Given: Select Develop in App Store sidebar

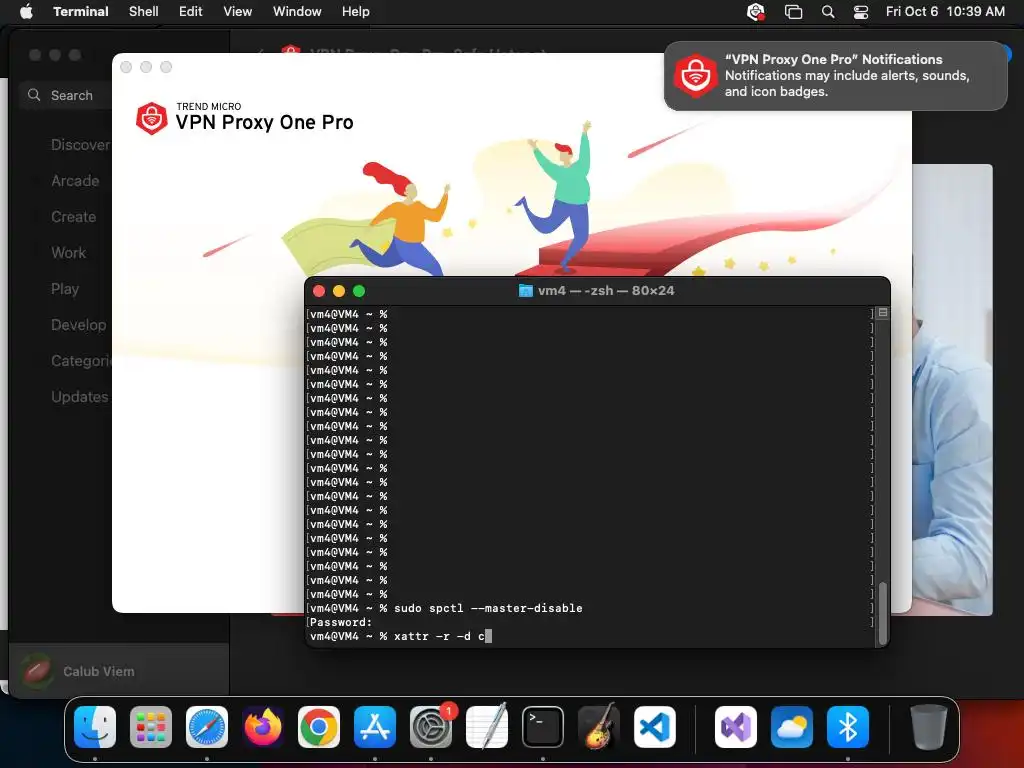Looking at the screenshot, I should tap(78, 325).
